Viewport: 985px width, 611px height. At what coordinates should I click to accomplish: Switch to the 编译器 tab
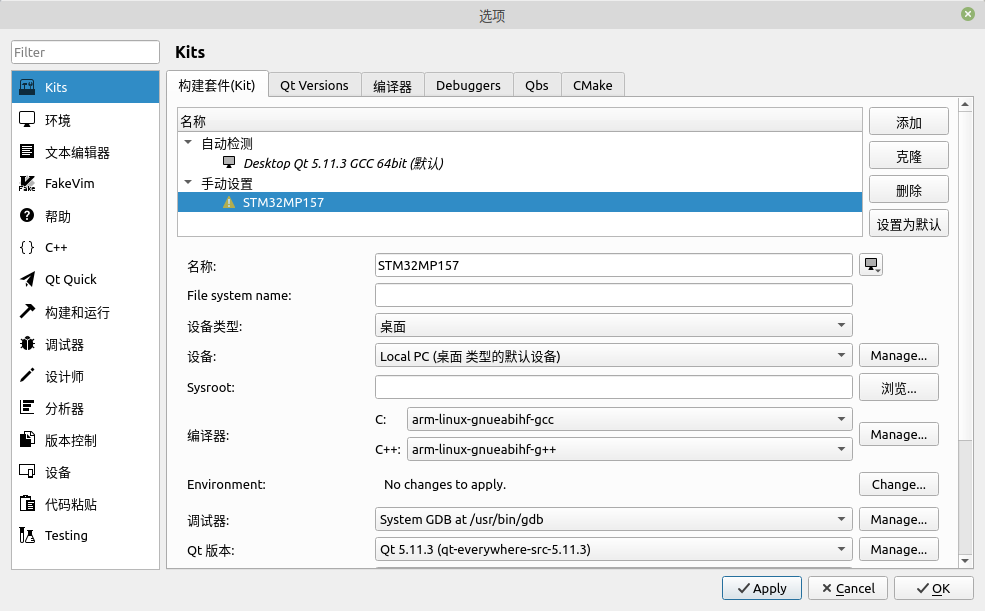click(393, 85)
